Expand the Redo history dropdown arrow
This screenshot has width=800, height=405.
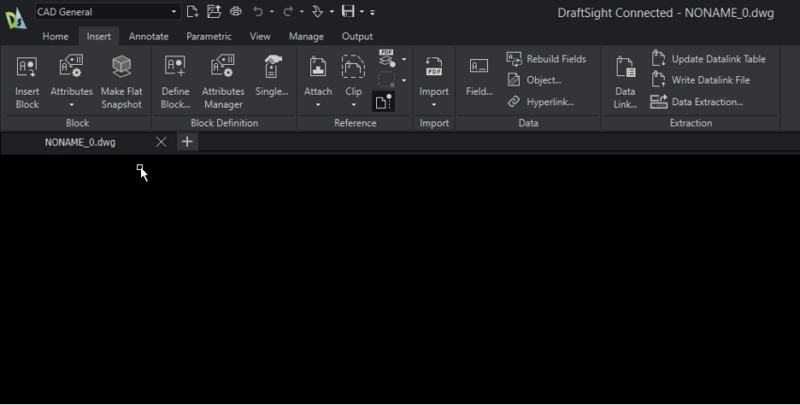302,12
